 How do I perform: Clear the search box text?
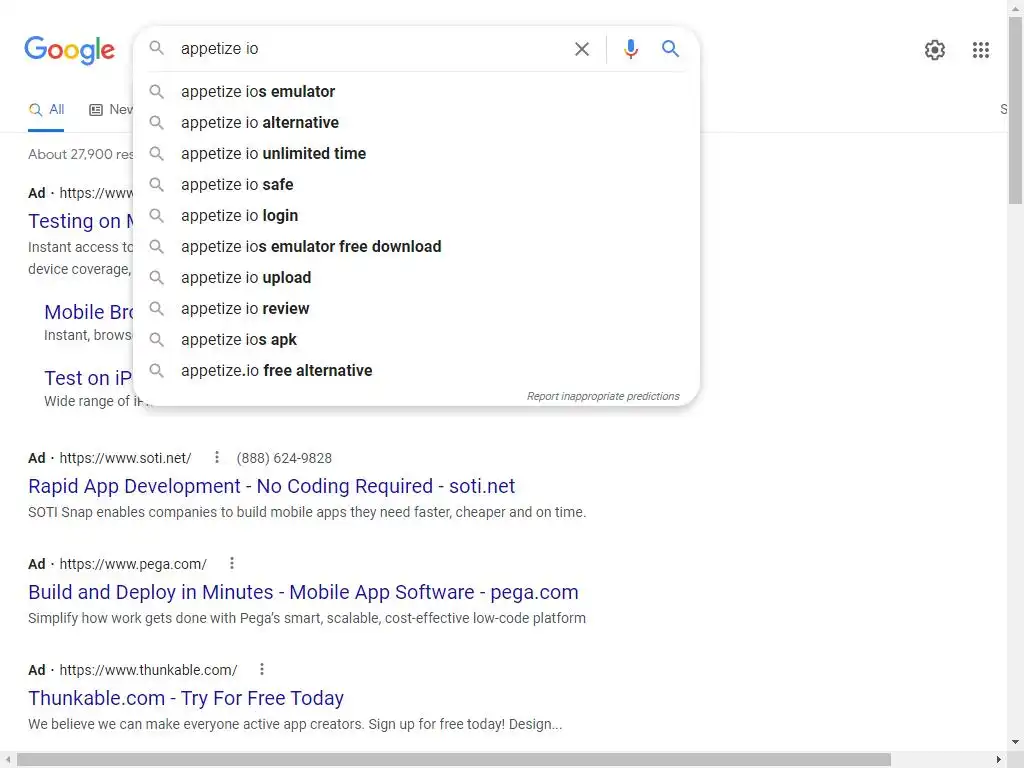(582, 49)
